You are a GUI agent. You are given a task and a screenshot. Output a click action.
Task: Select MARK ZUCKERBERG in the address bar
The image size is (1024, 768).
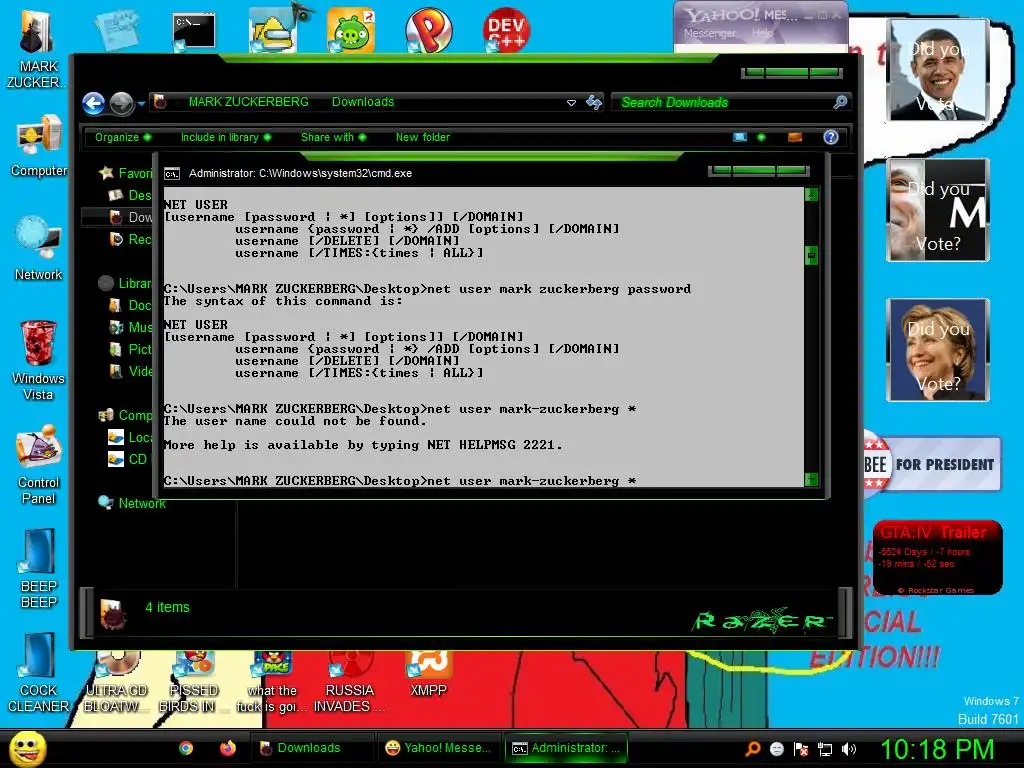pos(248,102)
